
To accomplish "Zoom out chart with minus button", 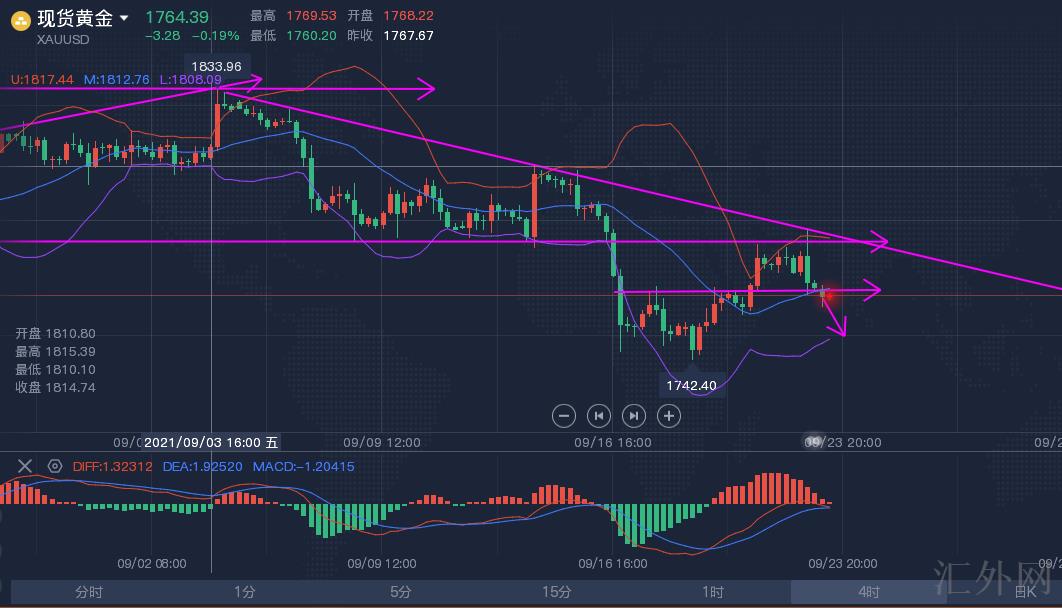I will [x=563, y=415].
